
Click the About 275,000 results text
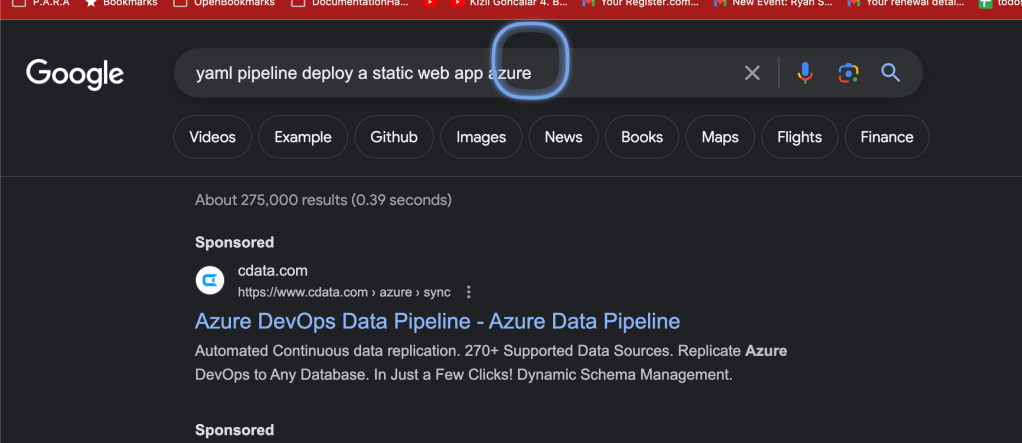click(x=323, y=200)
